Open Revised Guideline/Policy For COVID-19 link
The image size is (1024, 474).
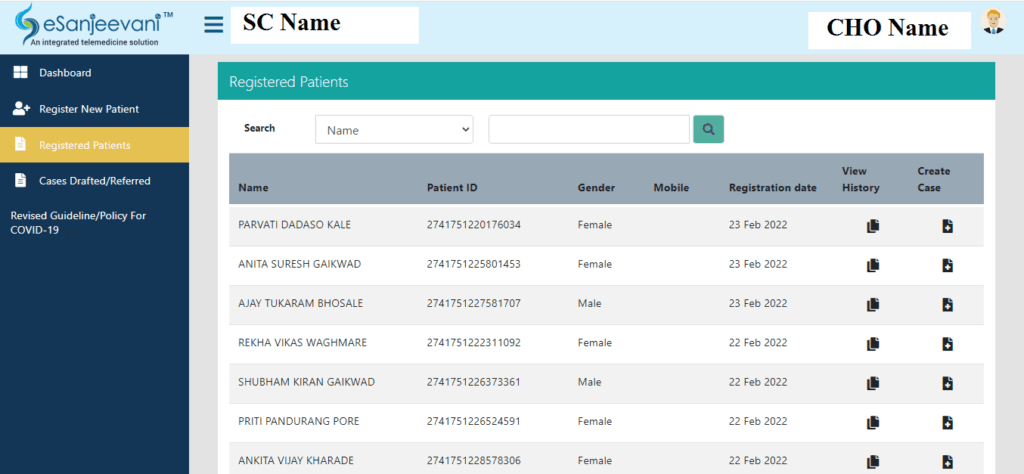point(78,223)
